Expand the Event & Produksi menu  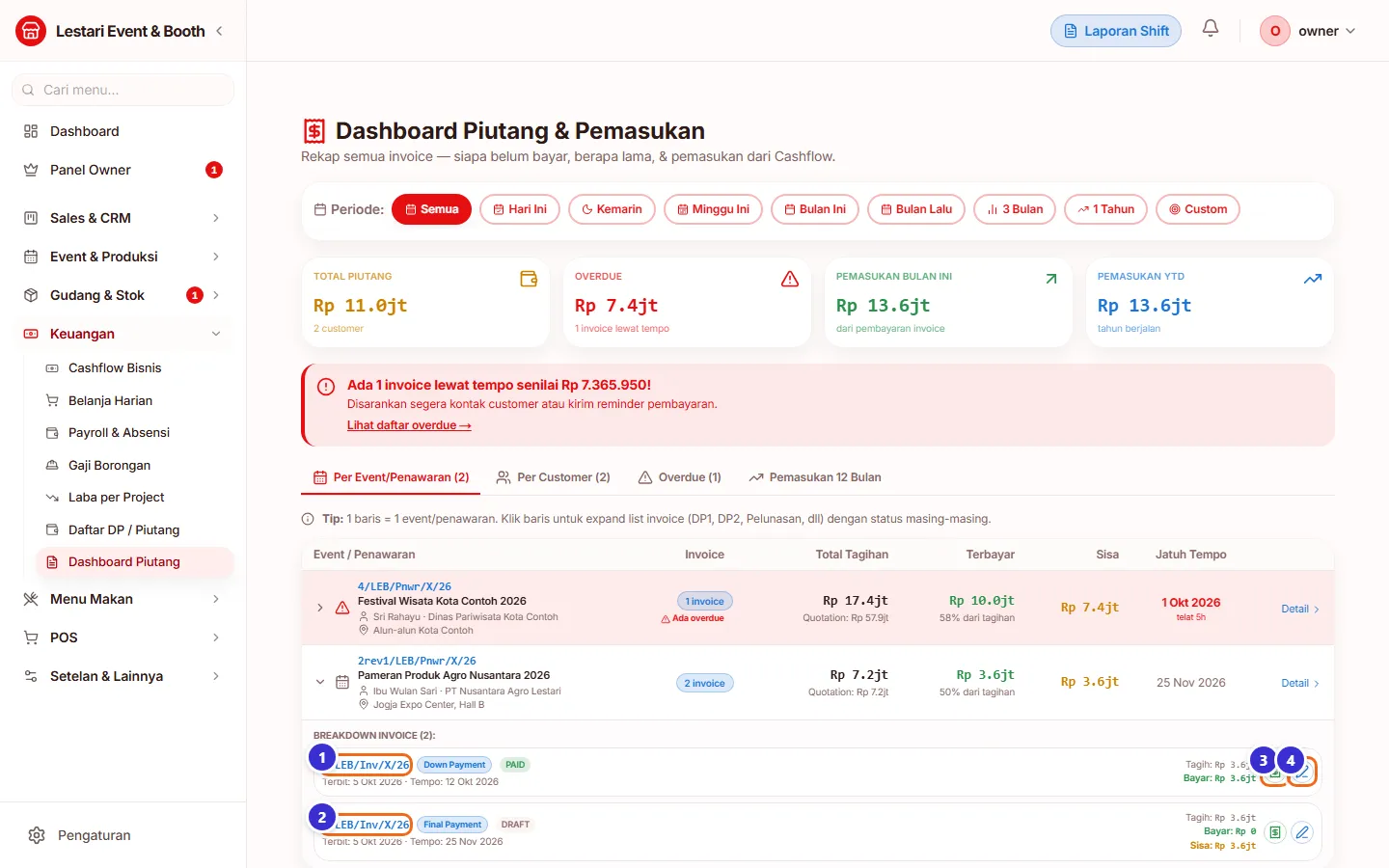coord(123,257)
